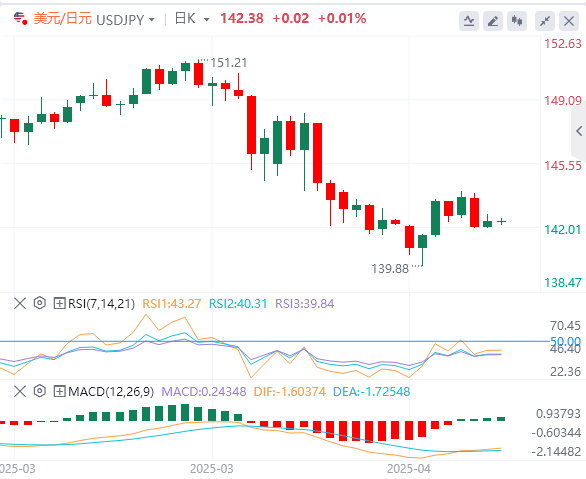The width and height of the screenshot is (586, 479).
Task: Open RSI indicator settings gear
Action: click(x=40, y=303)
